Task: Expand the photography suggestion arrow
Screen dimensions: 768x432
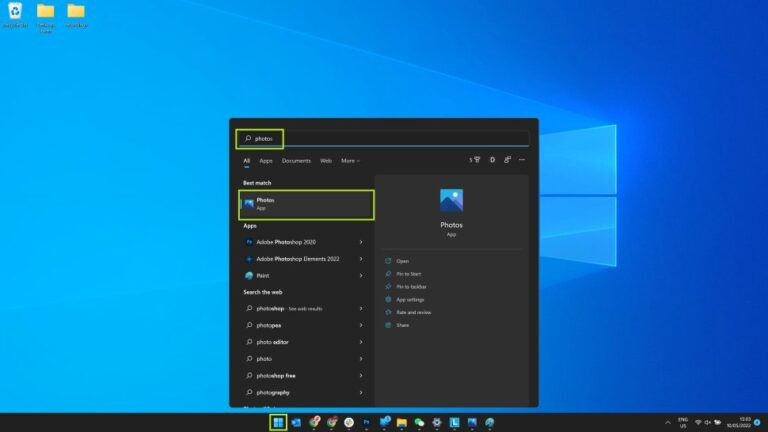Action: point(361,392)
